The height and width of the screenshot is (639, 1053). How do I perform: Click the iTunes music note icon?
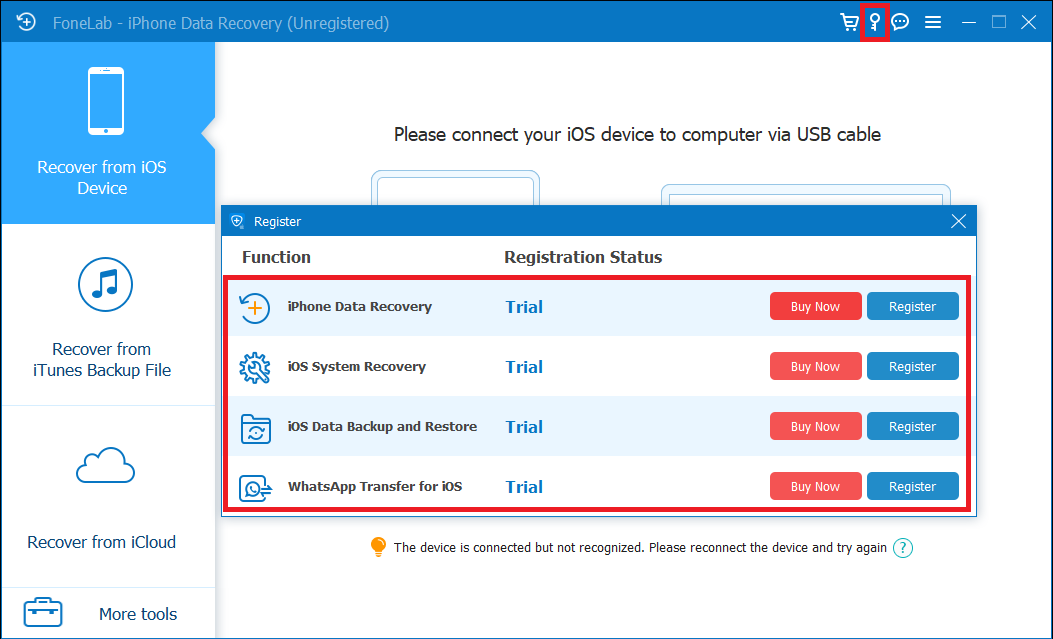[105, 285]
